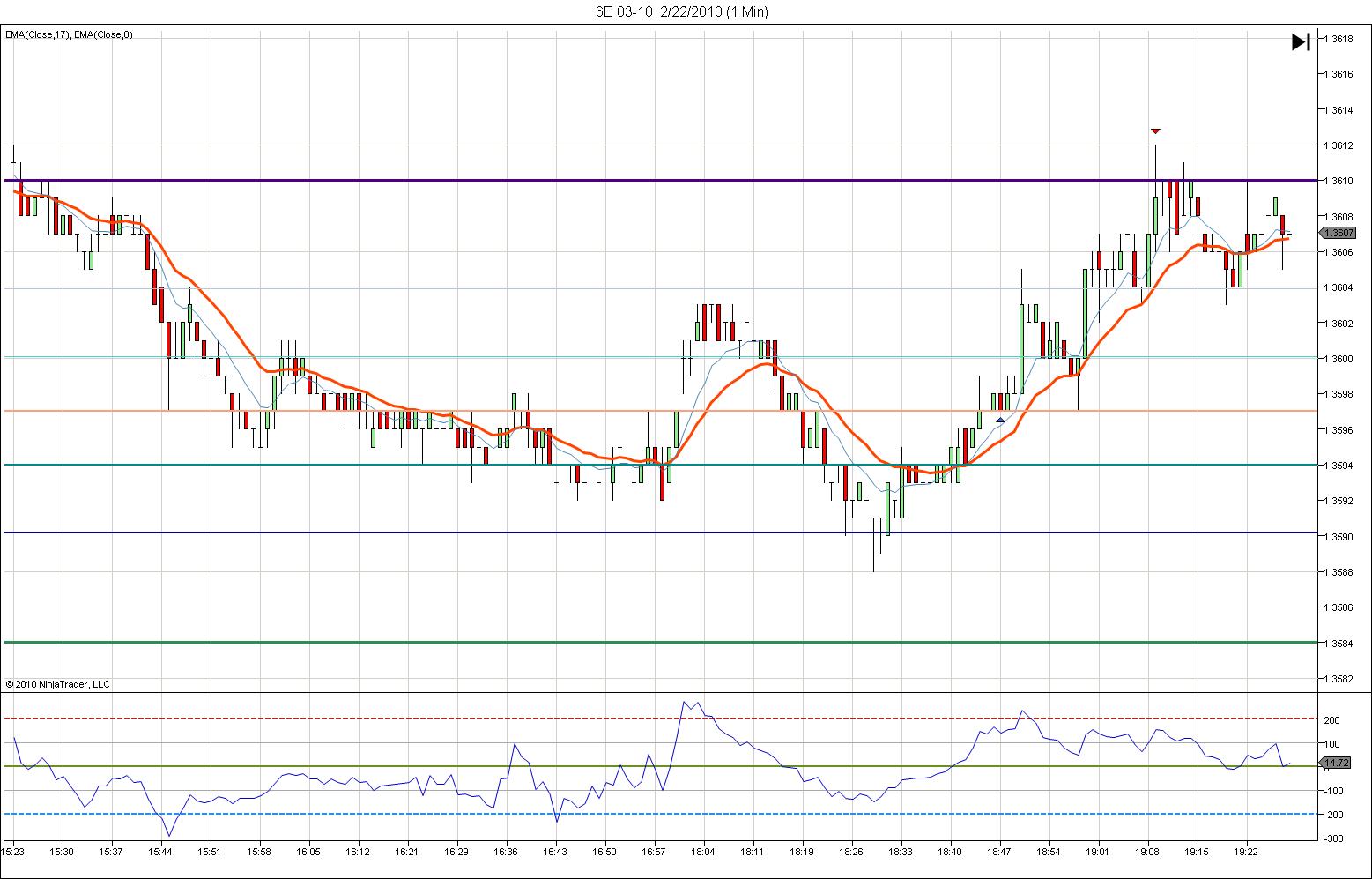Image resolution: width=1372 pixels, height=879 pixels.
Task: Click the 1.3594 price axis label
Action: pyautogui.click(x=1339, y=466)
